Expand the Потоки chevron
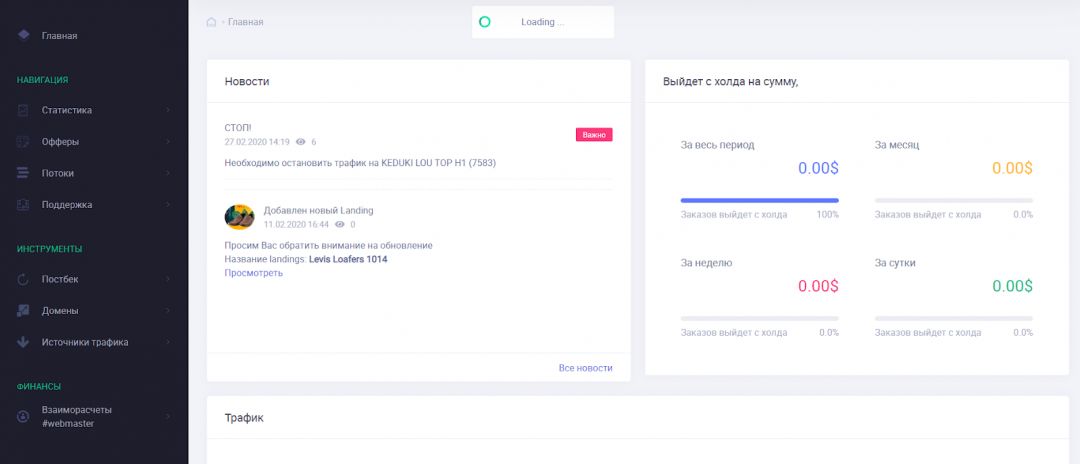1080x464 pixels. 168,173
